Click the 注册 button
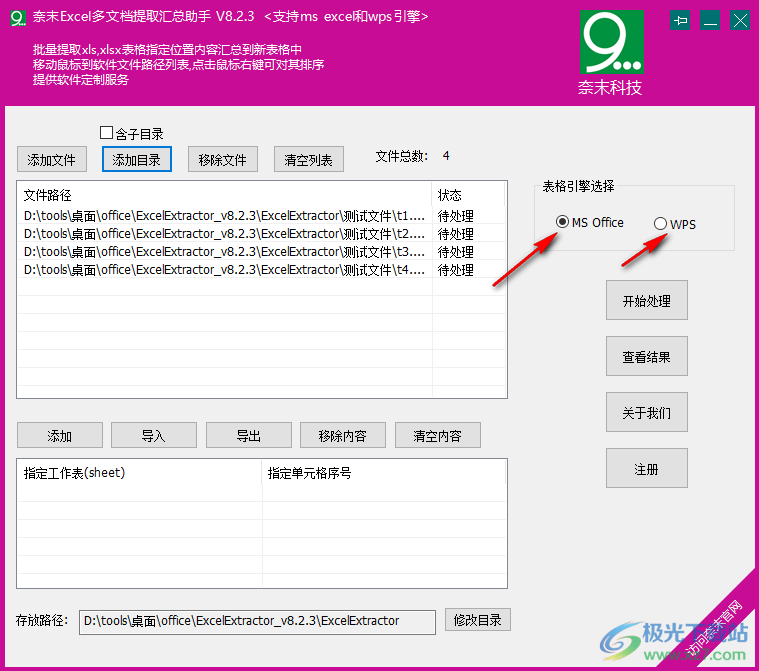 (646, 468)
